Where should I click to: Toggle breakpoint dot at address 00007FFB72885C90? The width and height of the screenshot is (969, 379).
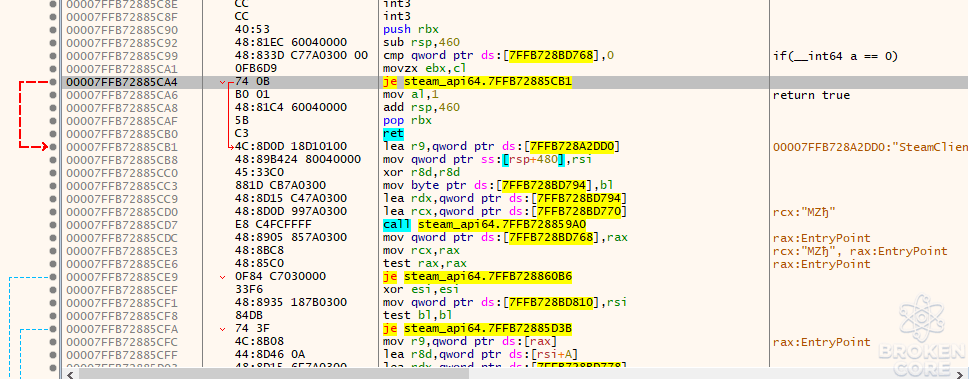coord(53,30)
